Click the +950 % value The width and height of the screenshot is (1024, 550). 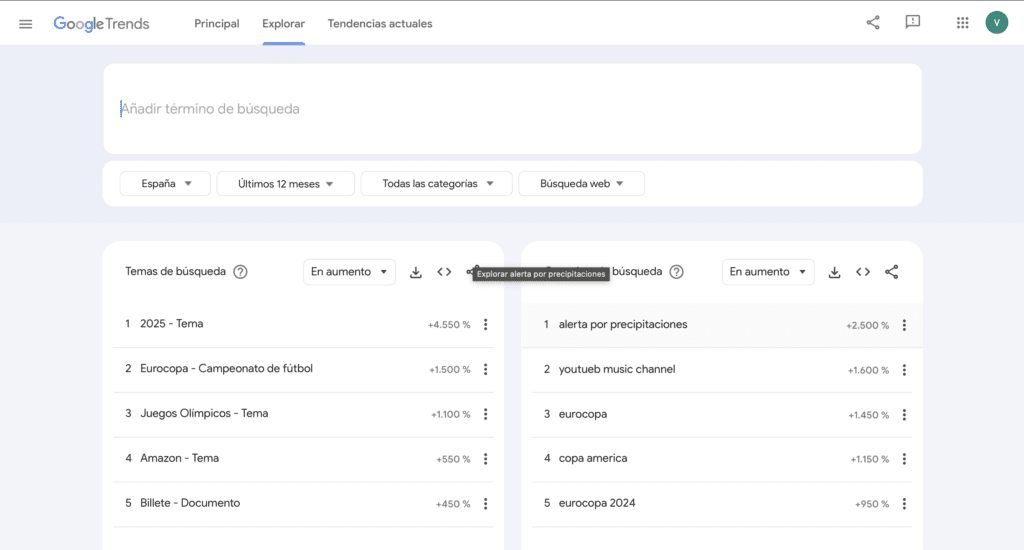tap(872, 504)
